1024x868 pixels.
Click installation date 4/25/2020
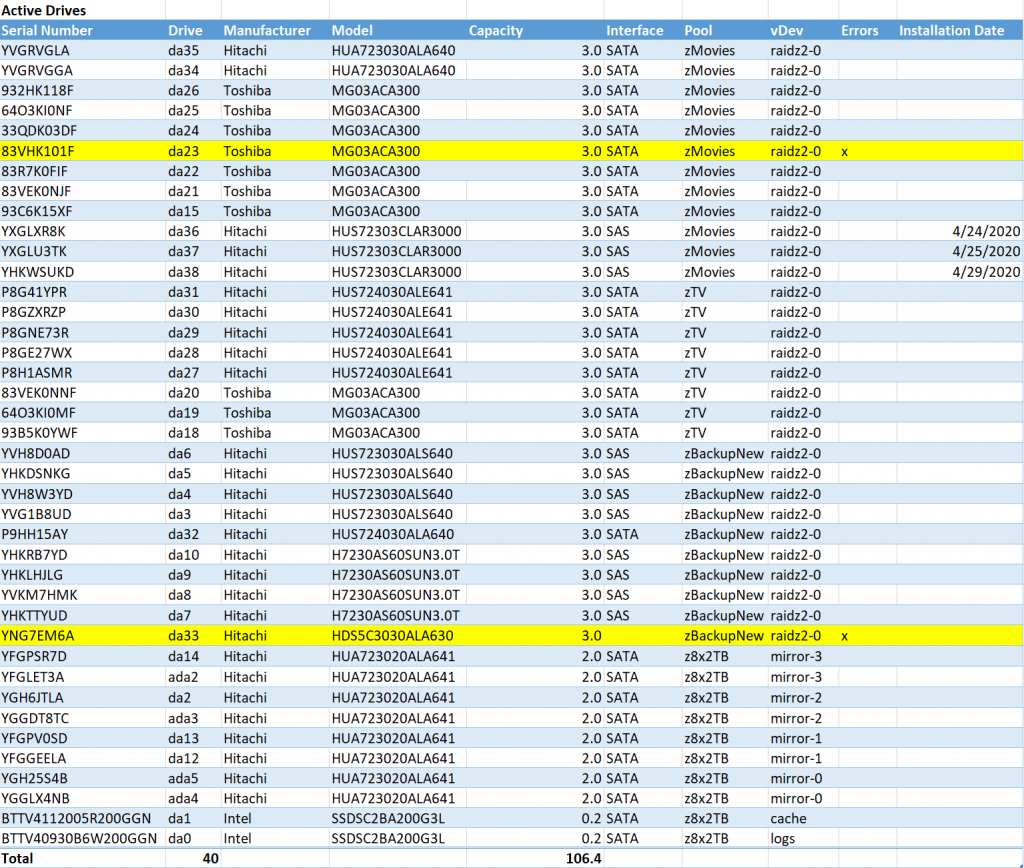tap(986, 251)
